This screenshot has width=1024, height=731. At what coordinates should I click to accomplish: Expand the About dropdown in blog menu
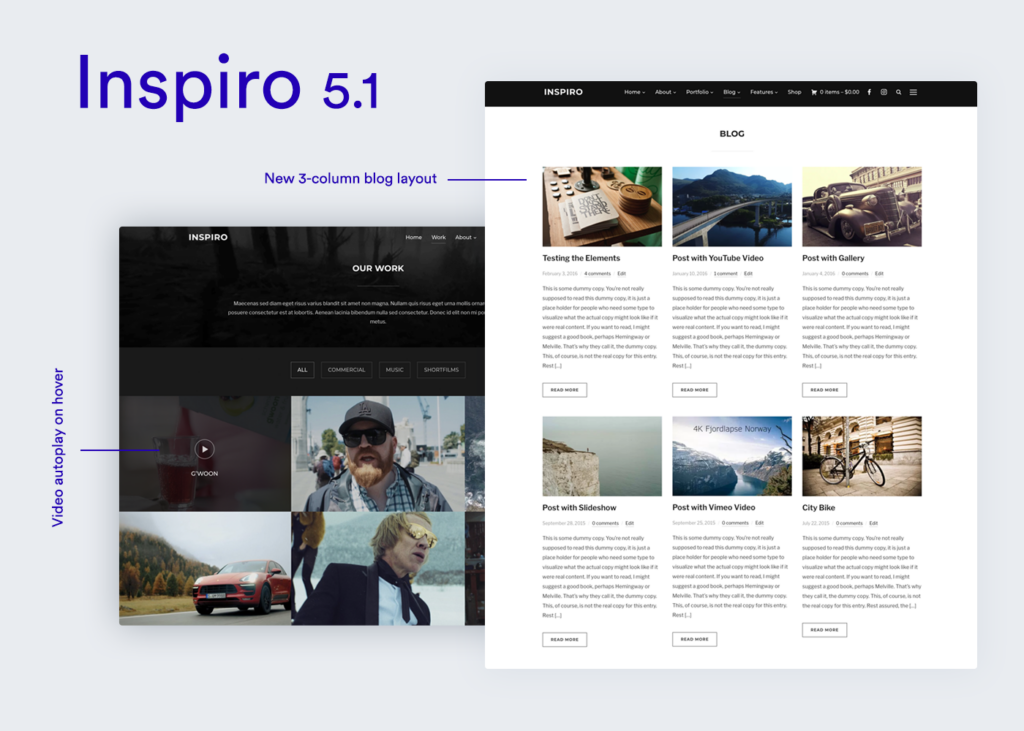click(665, 92)
